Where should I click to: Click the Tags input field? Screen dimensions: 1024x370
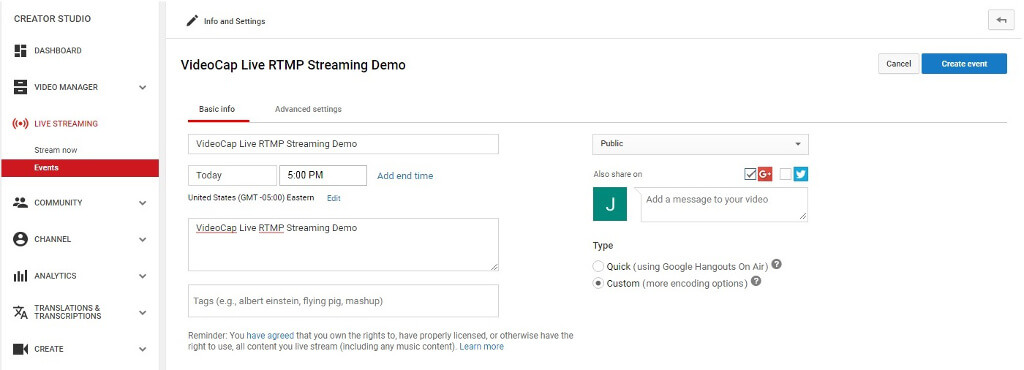pyautogui.click(x=343, y=301)
